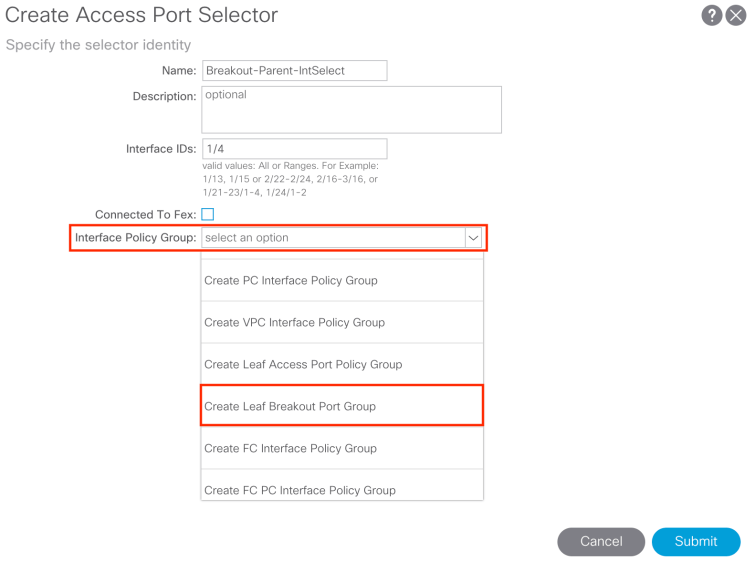Enable the Connected To Fex checkbox
This screenshot has width=755, height=562.
coord(208,214)
